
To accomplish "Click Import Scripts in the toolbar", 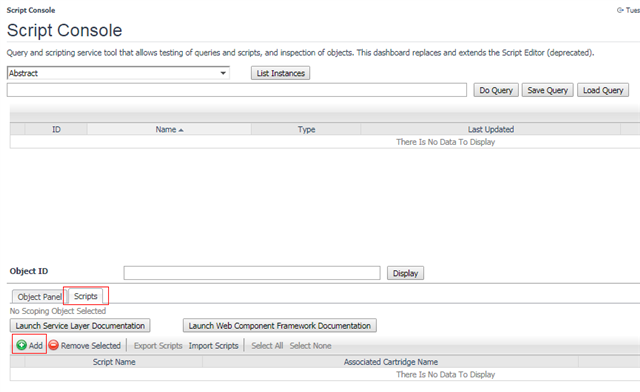I will click(x=213, y=345).
